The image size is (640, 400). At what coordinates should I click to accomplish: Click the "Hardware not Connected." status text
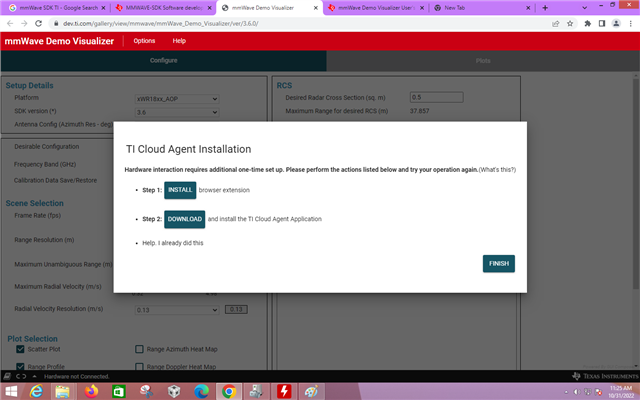tap(76, 376)
